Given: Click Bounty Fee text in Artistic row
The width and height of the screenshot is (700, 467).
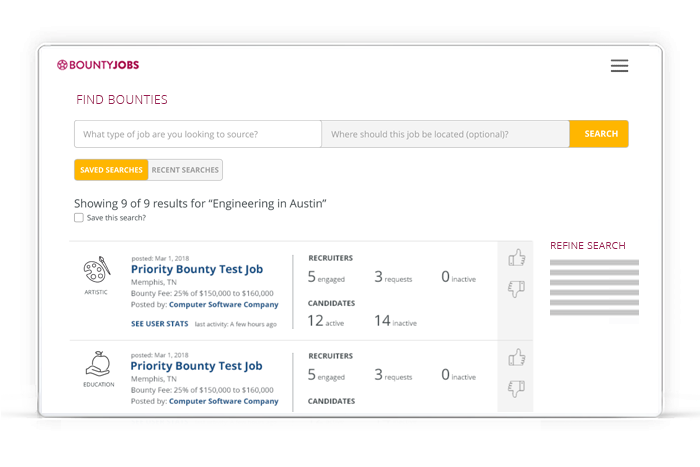Looking at the screenshot, I should point(202,293).
